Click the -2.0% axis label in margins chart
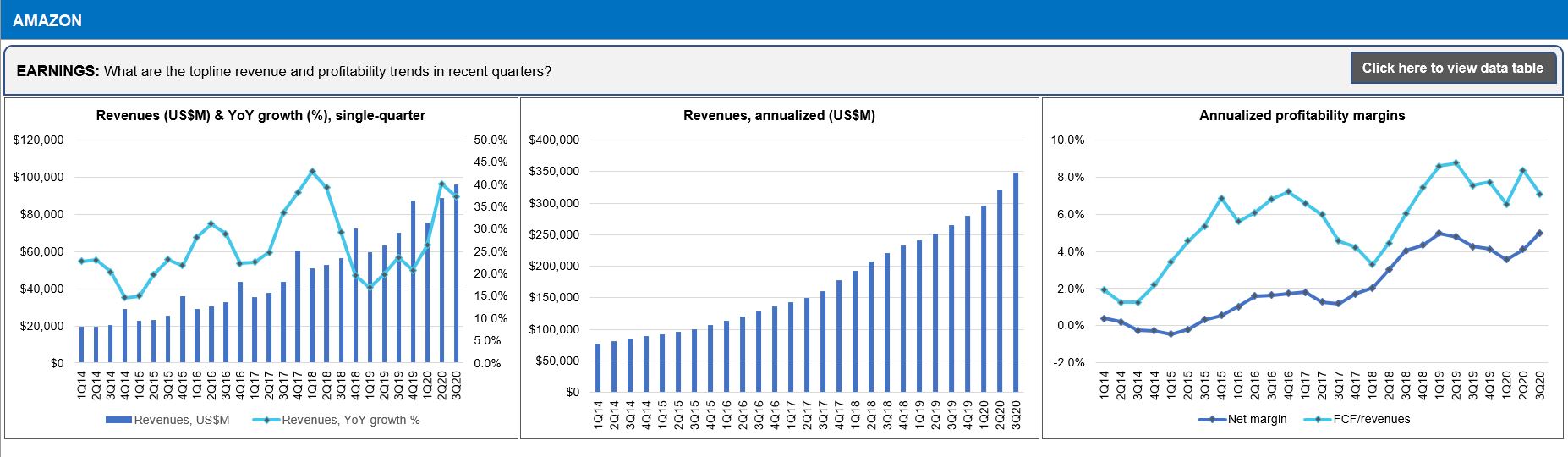 tap(1069, 362)
